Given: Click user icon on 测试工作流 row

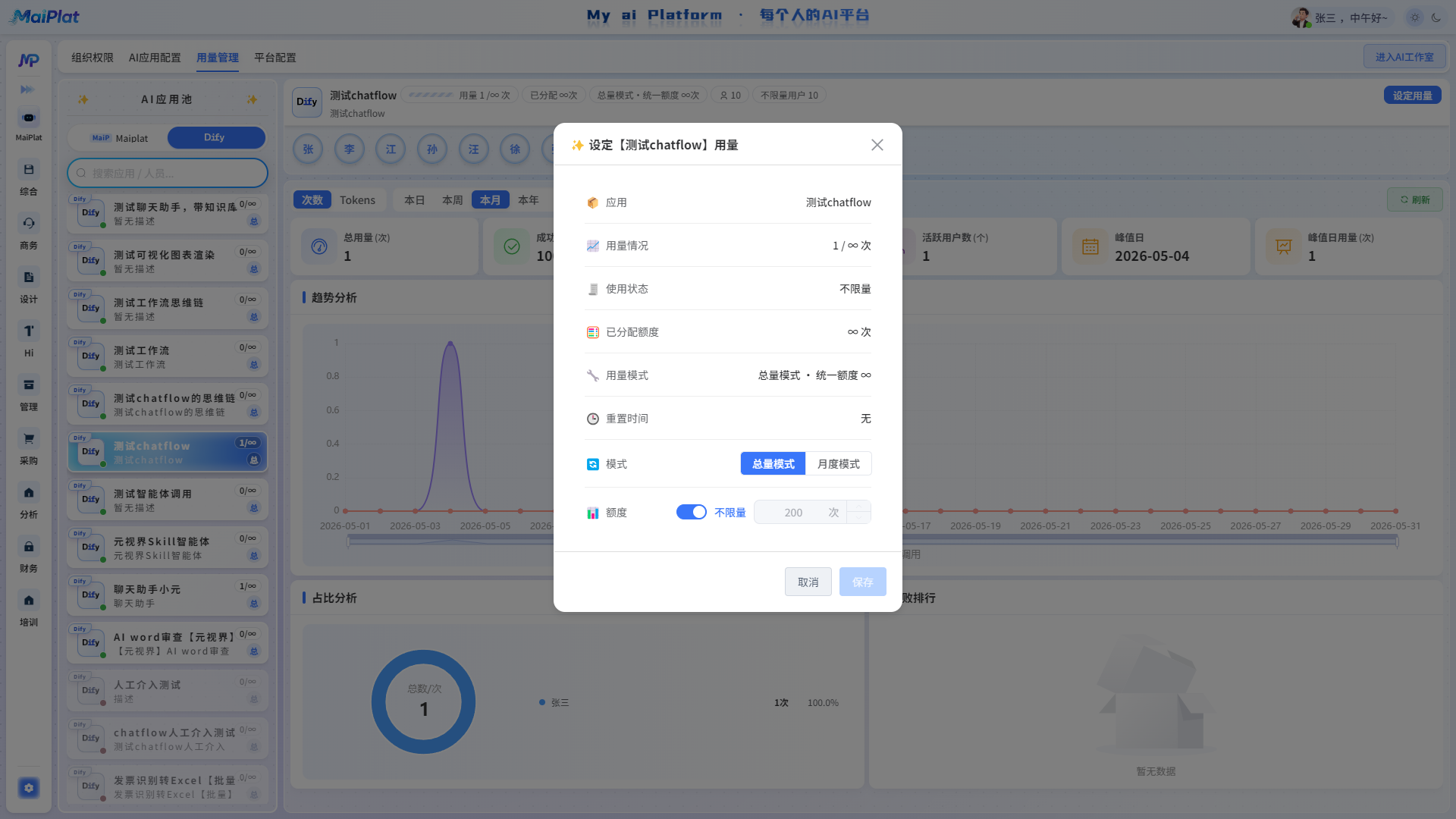Looking at the screenshot, I should click(254, 365).
